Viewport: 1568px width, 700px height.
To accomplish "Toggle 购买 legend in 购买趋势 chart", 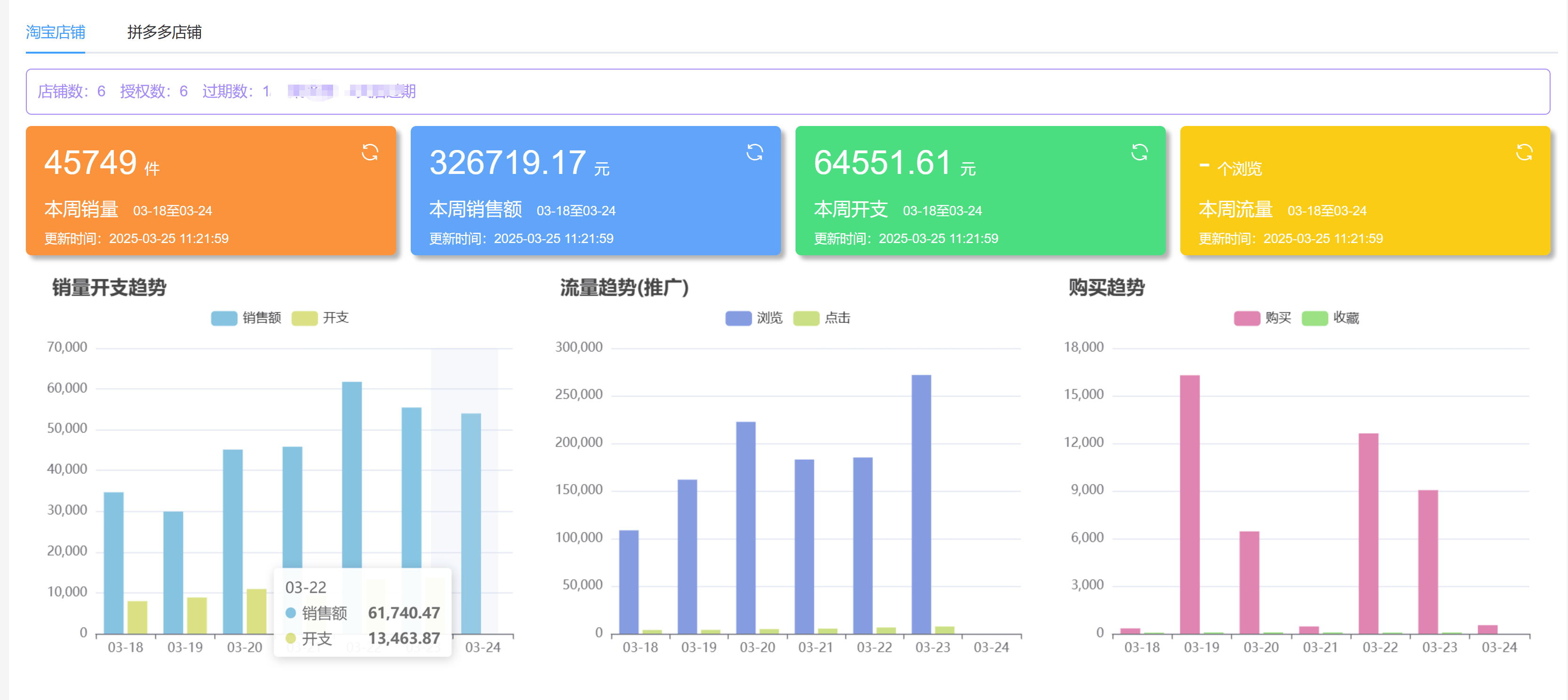I will click(x=1262, y=318).
